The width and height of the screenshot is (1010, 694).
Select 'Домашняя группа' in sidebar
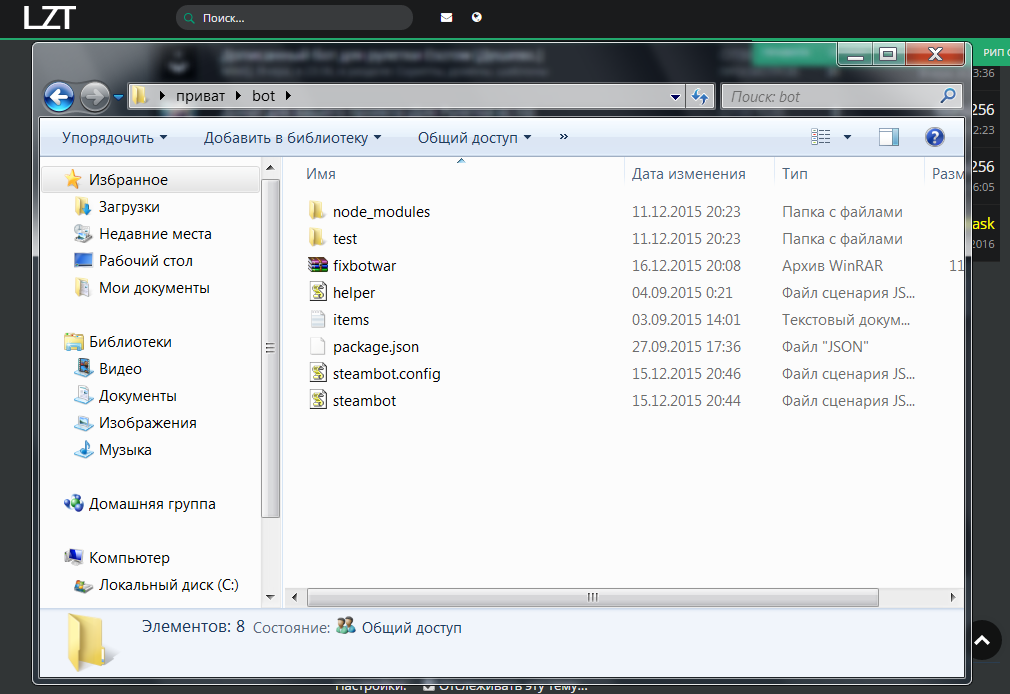[152, 504]
